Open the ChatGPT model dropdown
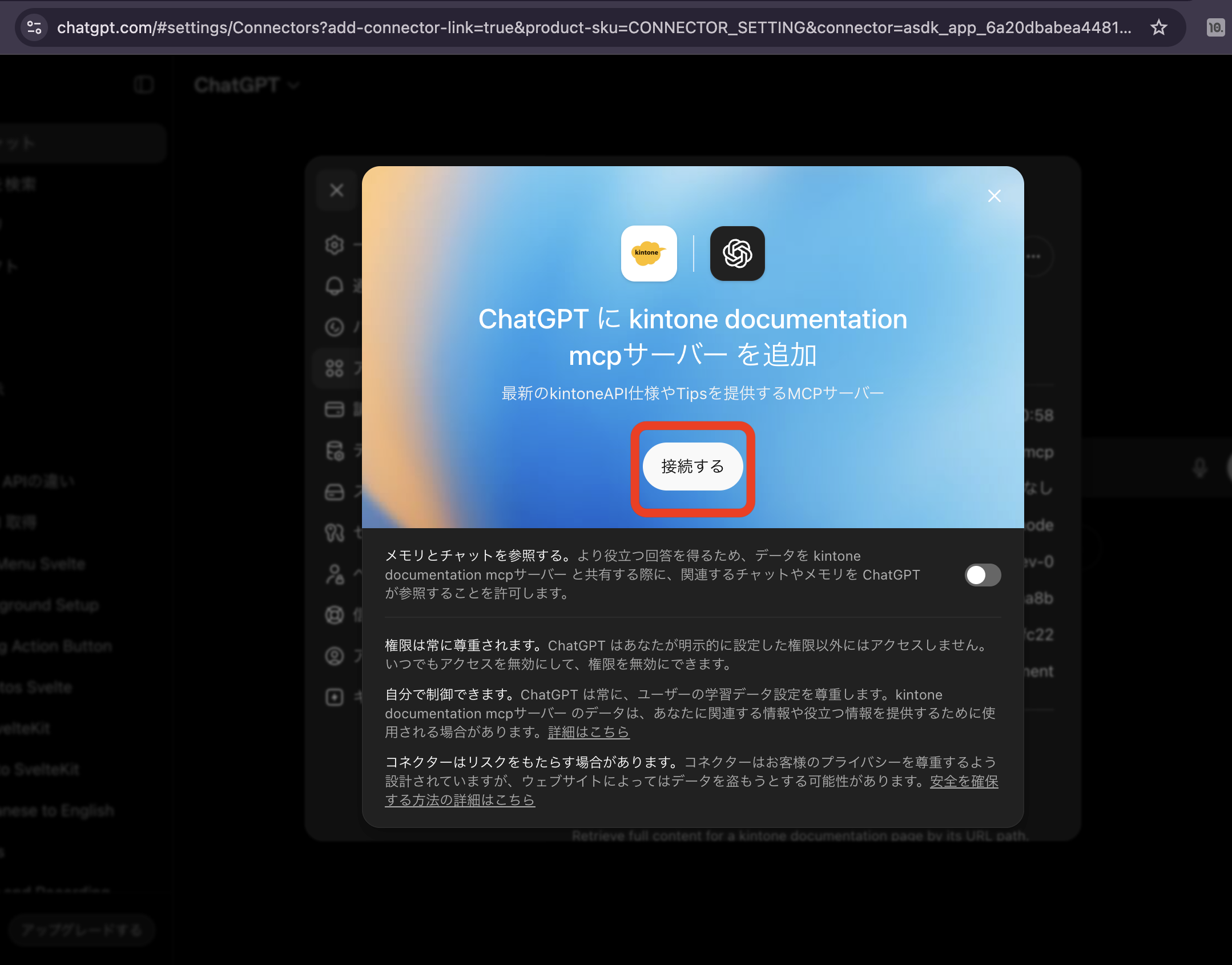The width and height of the screenshot is (1232, 965). 247,85
